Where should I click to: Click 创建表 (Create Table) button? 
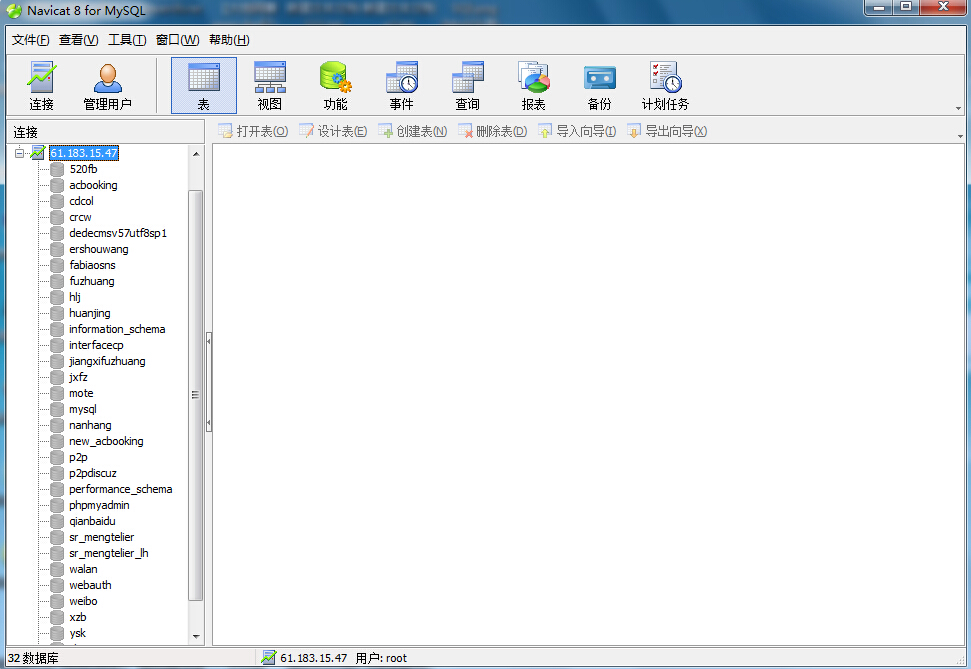point(412,131)
